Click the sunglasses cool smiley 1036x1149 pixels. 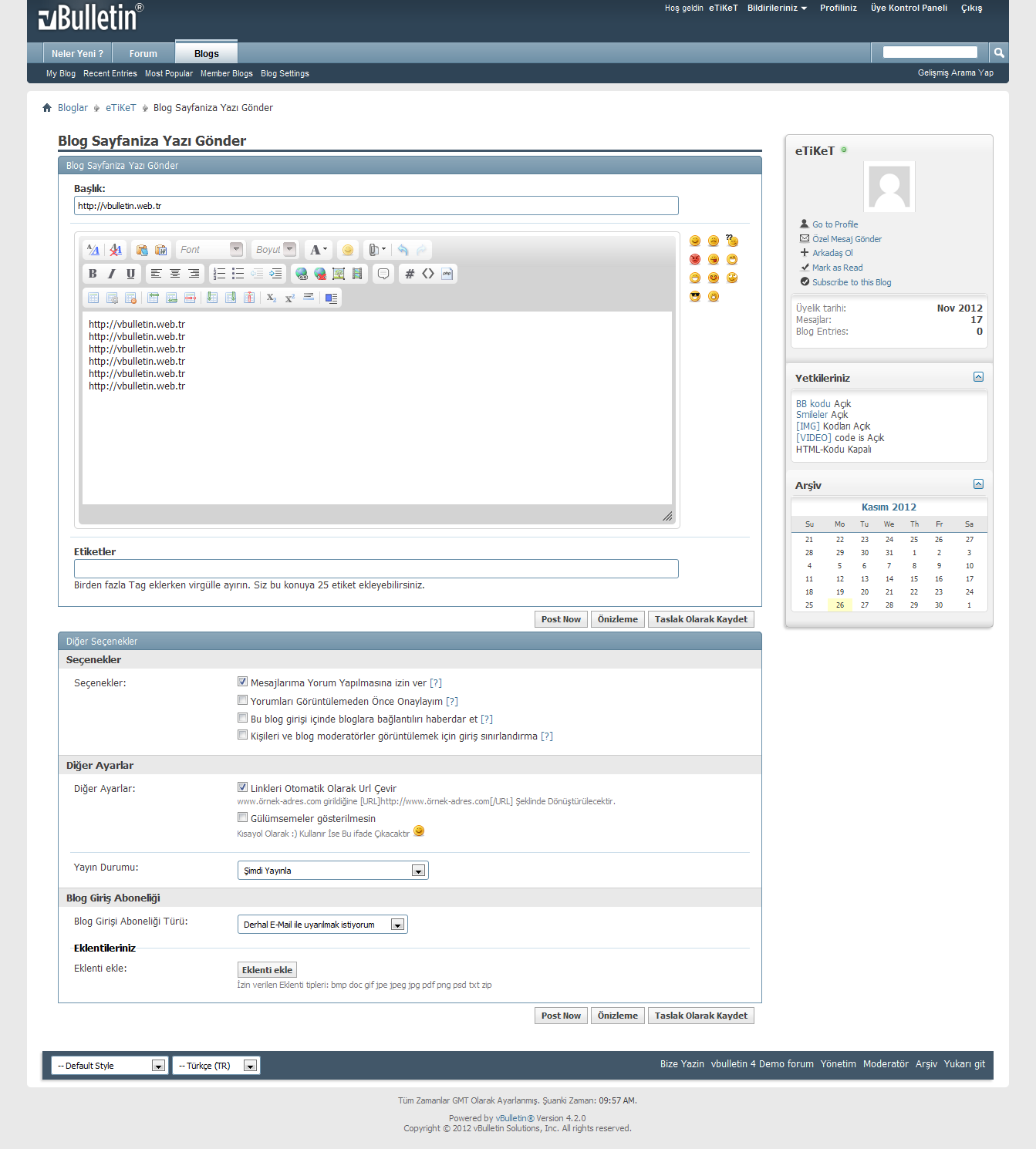pos(695,297)
